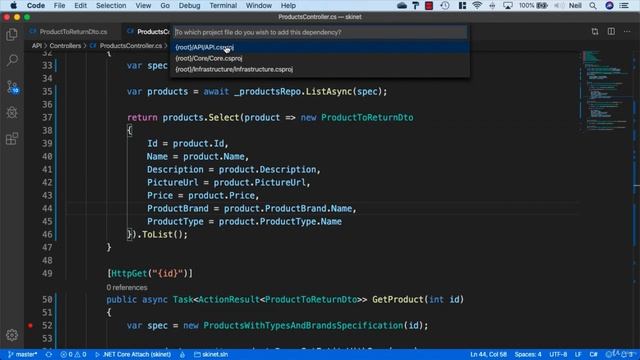Click the GetProduct method name on line 50
This screenshot has width=640, height=360.
click(x=398, y=300)
